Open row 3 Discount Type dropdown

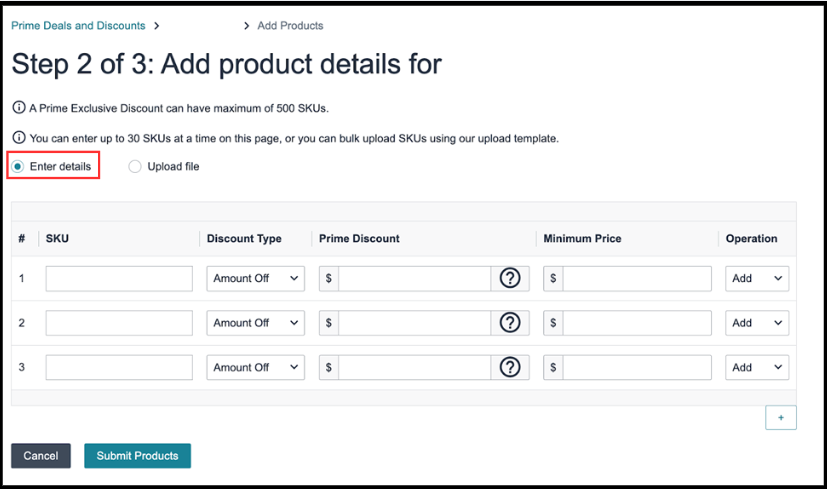[255, 367]
